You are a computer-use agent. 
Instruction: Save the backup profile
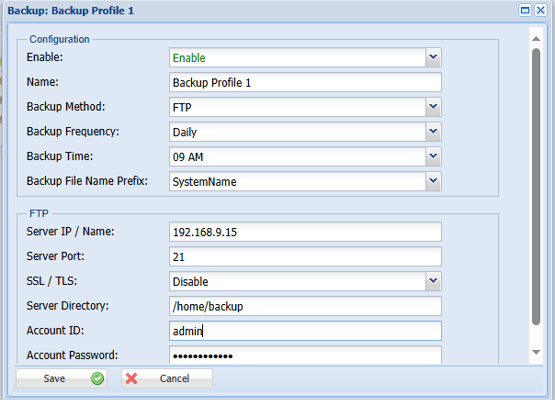point(61,378)
